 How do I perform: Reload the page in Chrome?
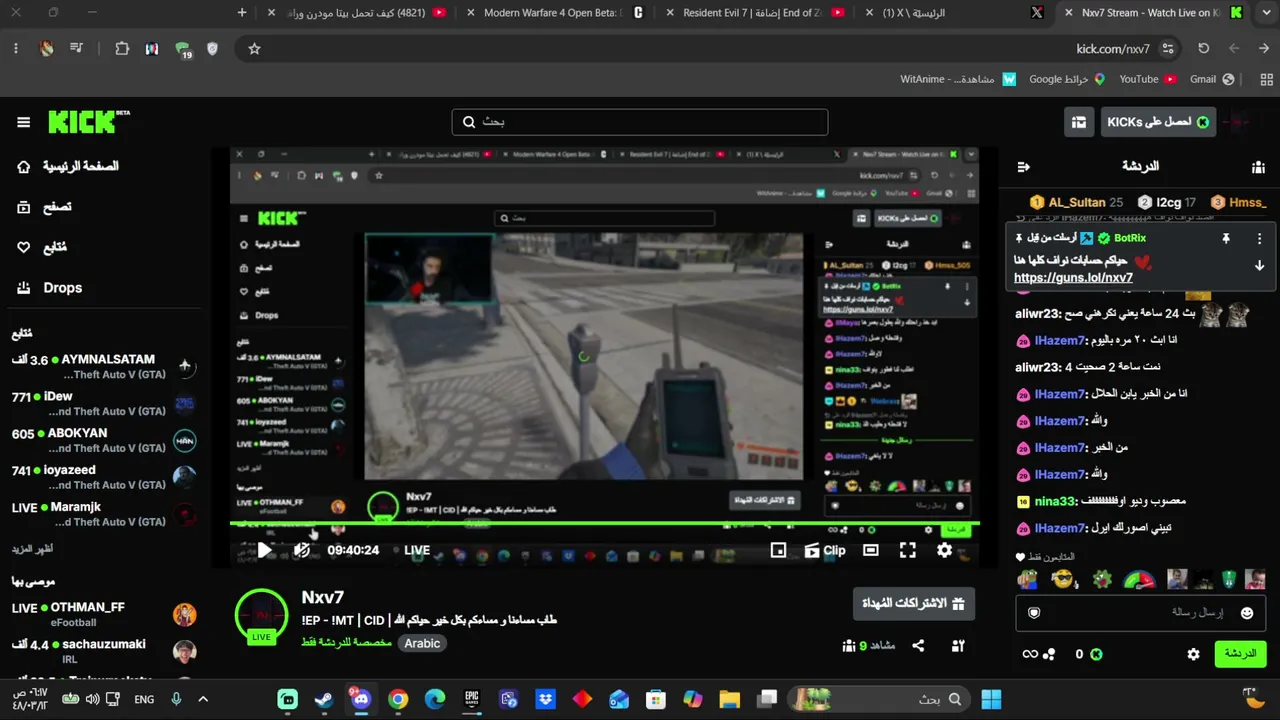click(x=1204, y=48)
